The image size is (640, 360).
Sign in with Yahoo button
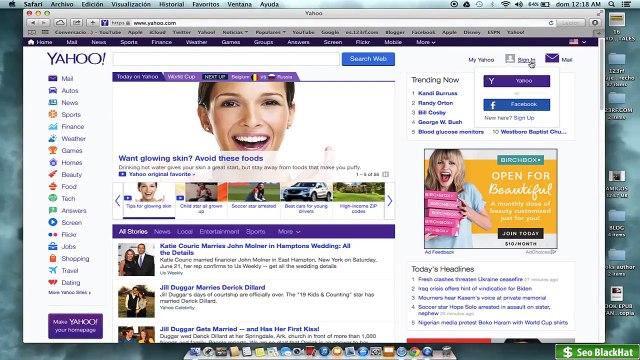point(516,81)
